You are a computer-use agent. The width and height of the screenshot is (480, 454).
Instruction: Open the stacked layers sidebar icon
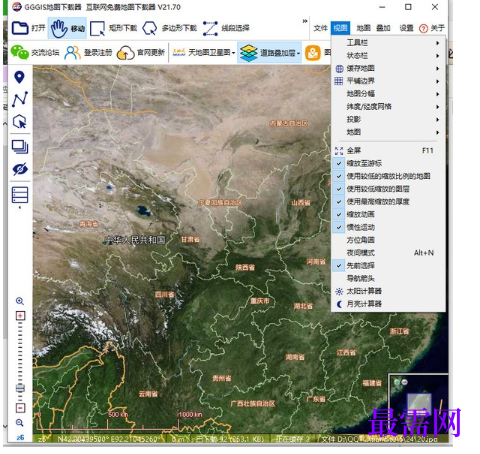pos(20,147)
